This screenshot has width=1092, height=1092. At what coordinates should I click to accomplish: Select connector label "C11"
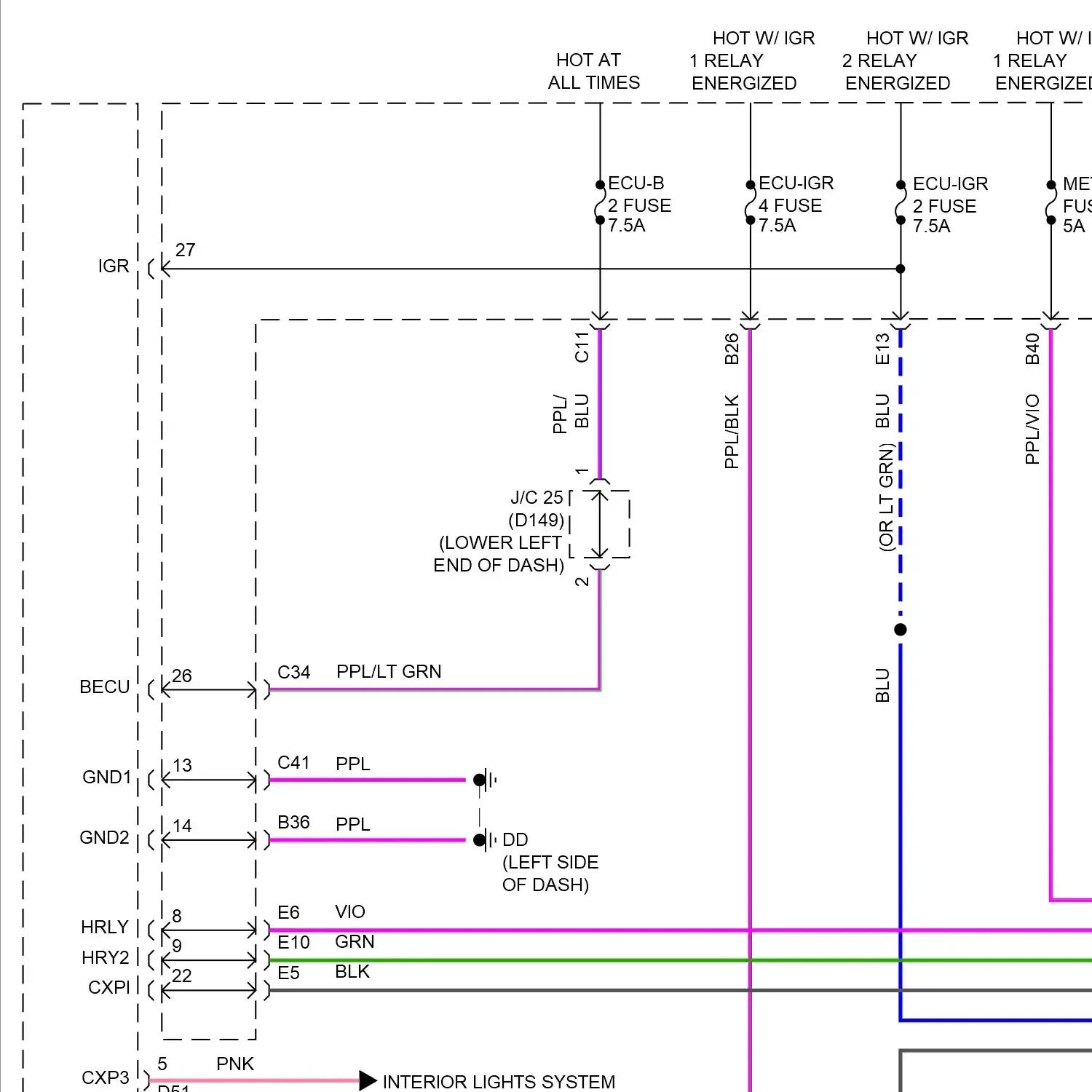click(582, 347)
